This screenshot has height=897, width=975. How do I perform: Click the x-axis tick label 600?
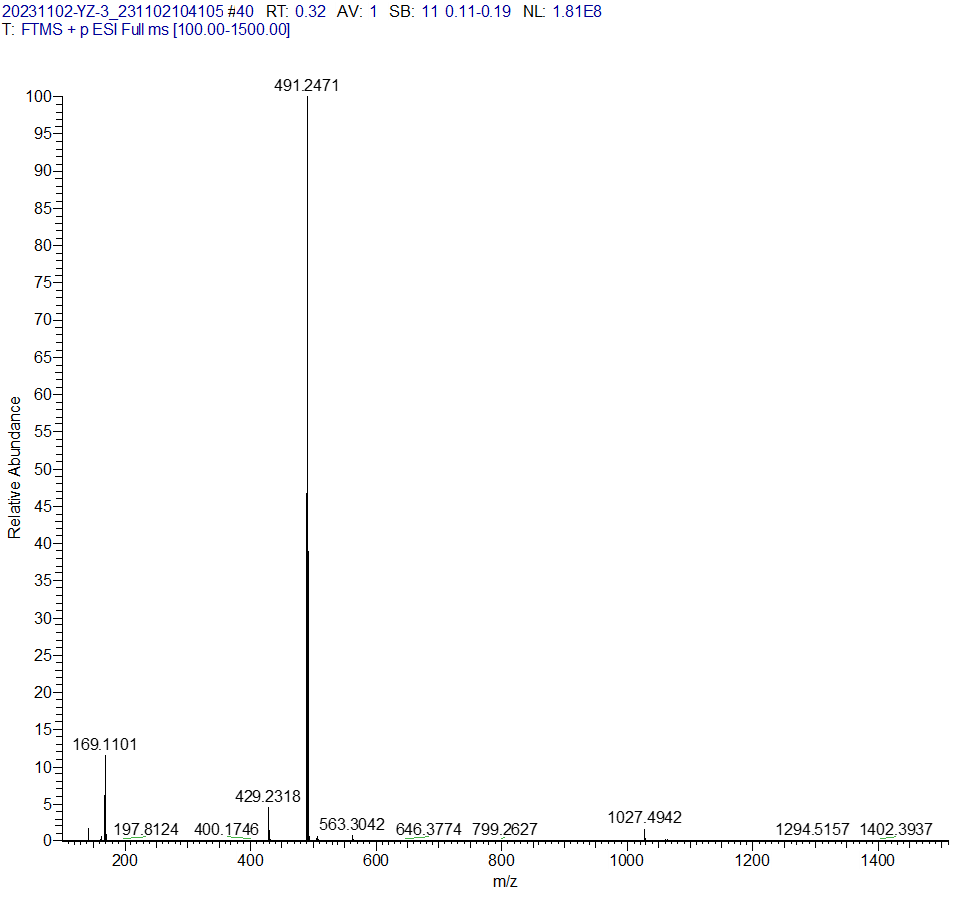(376, 861)
